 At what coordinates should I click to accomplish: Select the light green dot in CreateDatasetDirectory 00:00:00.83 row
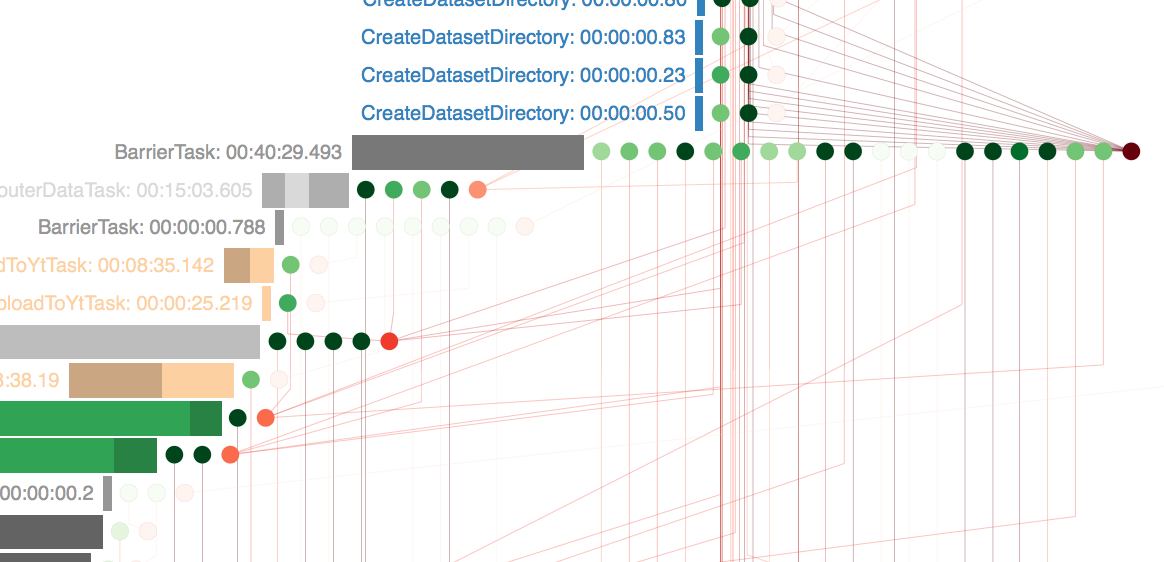click(x=720, y=36)
